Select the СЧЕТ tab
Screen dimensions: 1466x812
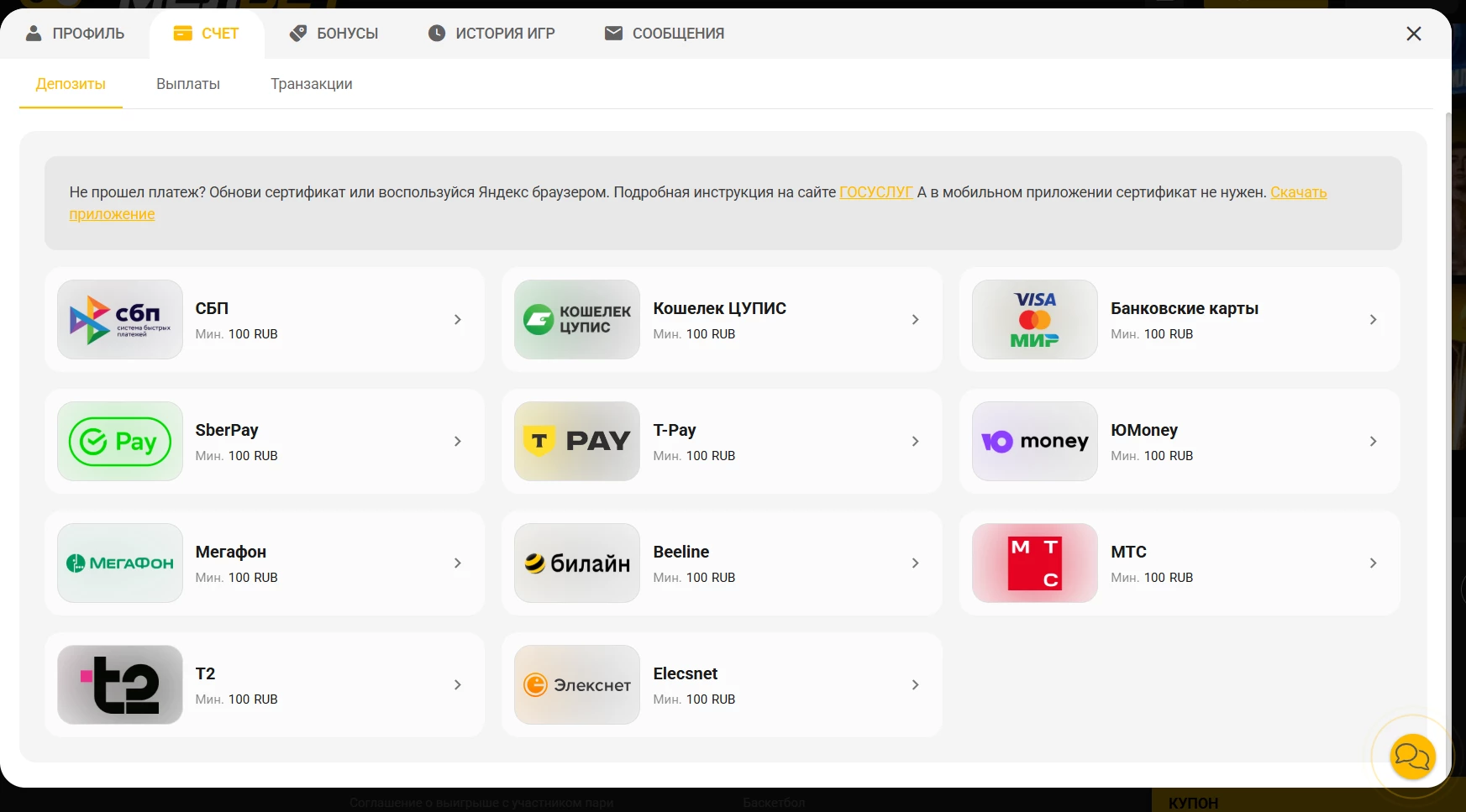tap(207, 34)
